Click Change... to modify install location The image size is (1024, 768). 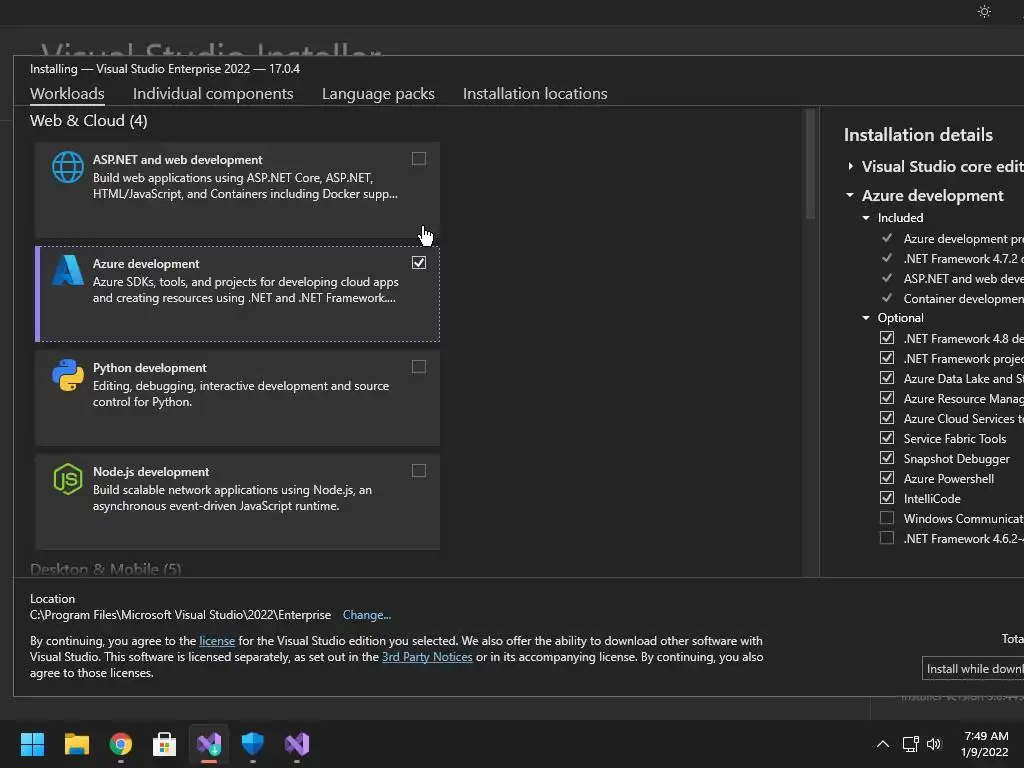(366, 615)
